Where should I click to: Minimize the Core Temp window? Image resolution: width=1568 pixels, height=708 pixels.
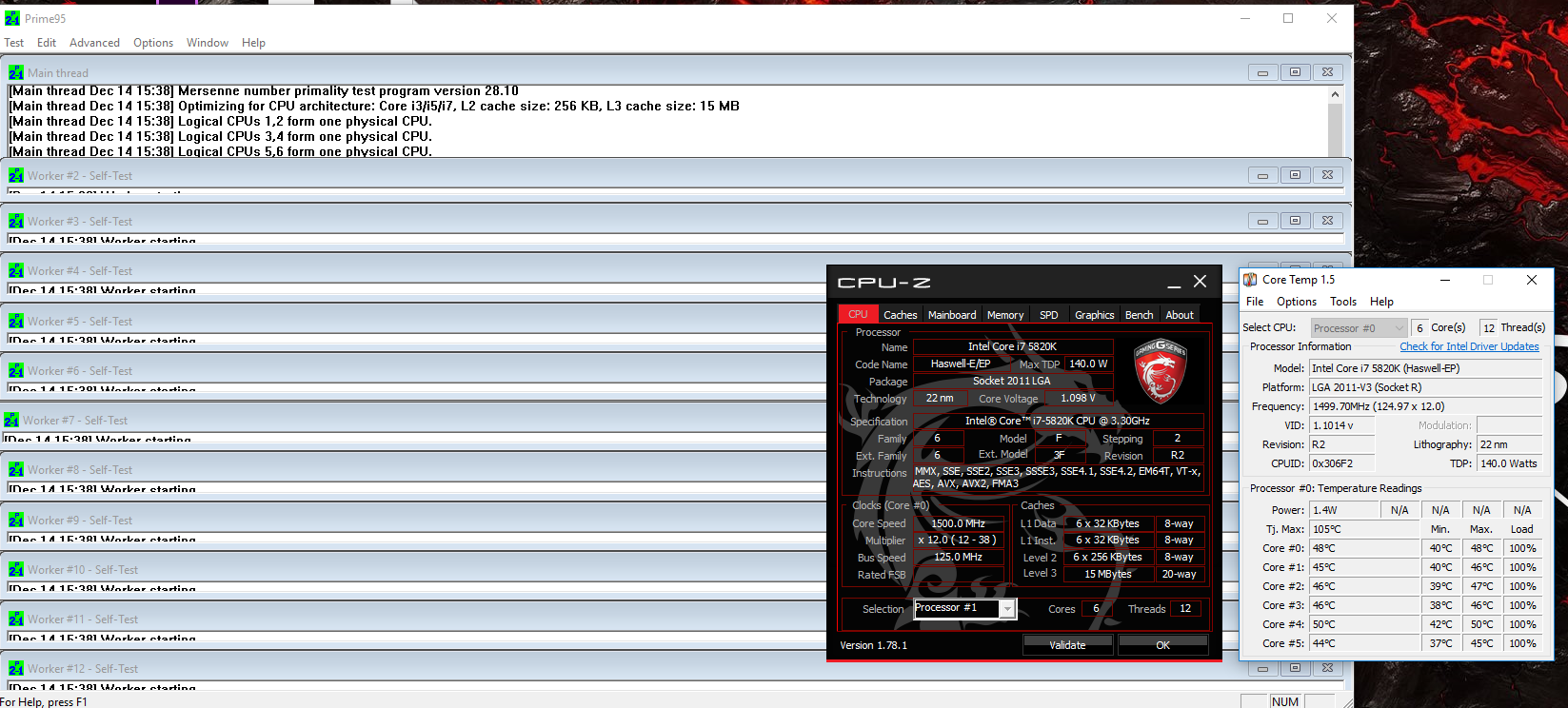[1444, 280]
